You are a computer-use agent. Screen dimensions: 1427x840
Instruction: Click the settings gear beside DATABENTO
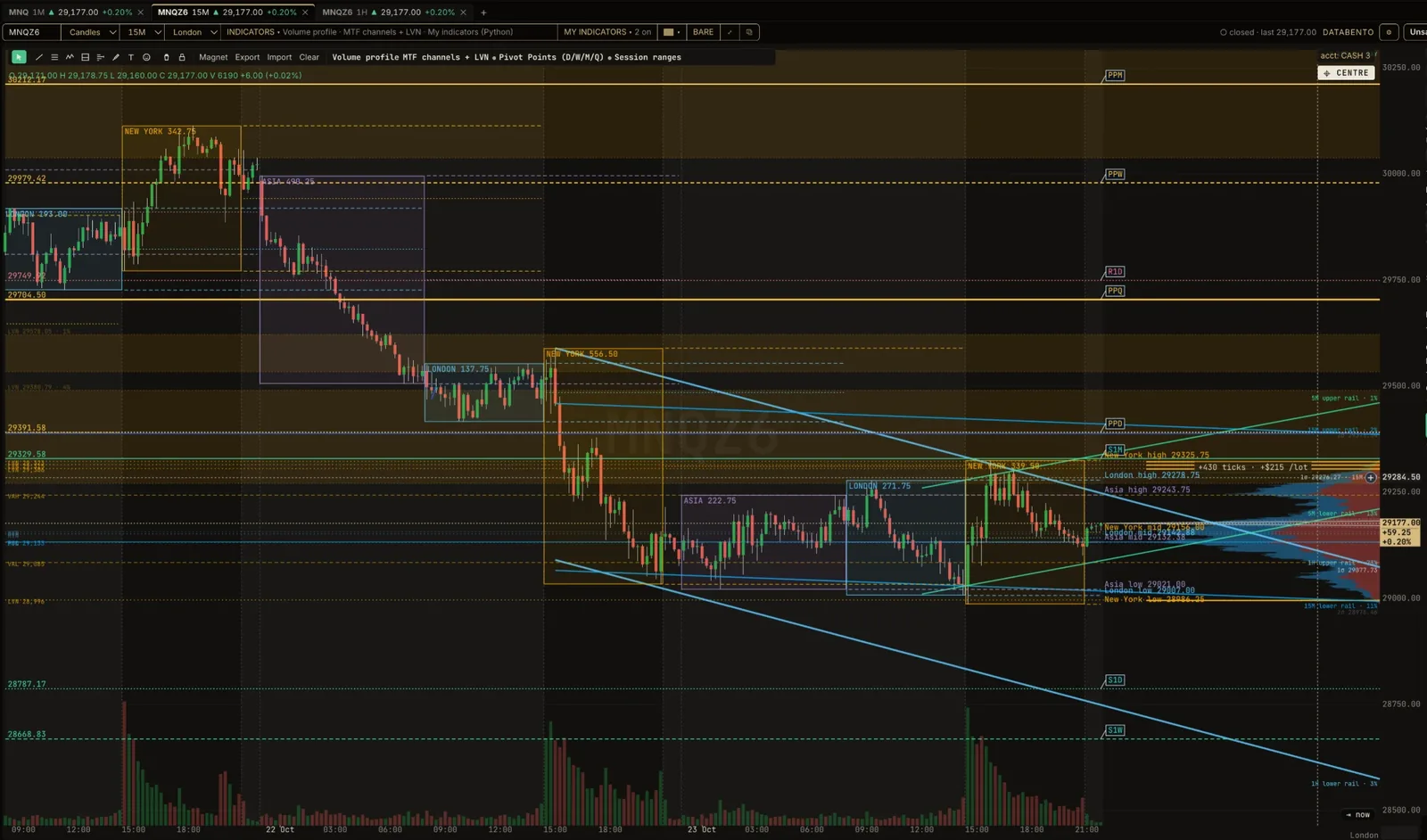[1389, 32]
